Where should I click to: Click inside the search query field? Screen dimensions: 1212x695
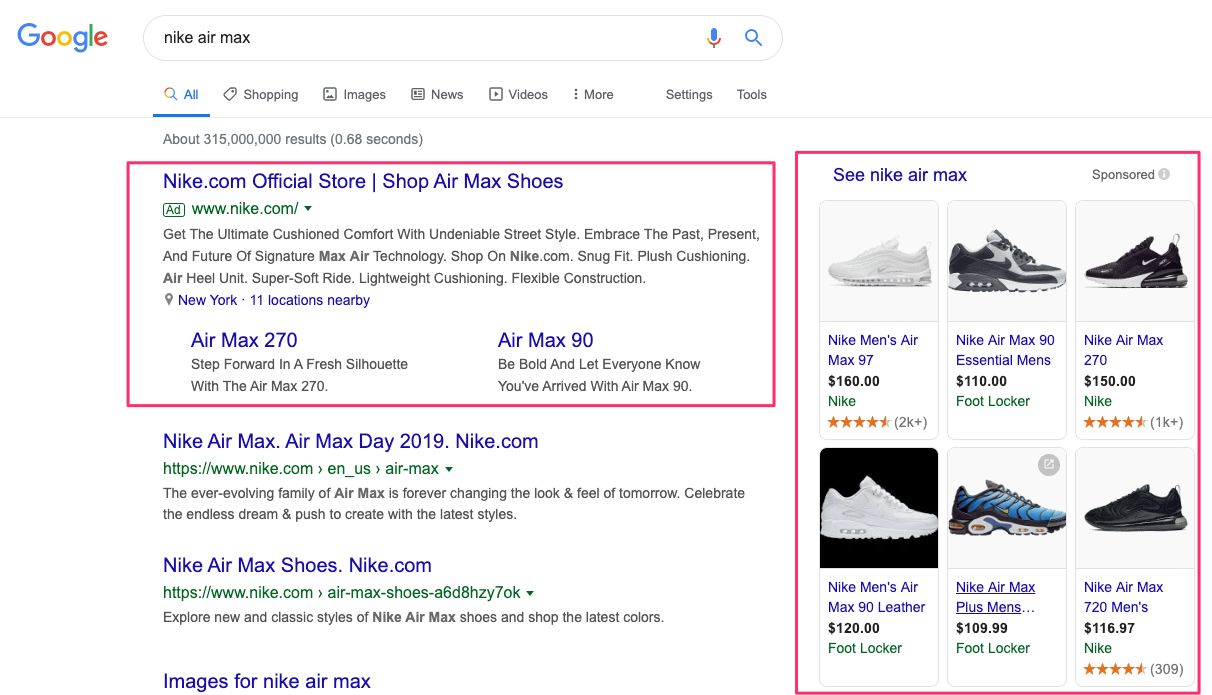(x=400, y=37)
